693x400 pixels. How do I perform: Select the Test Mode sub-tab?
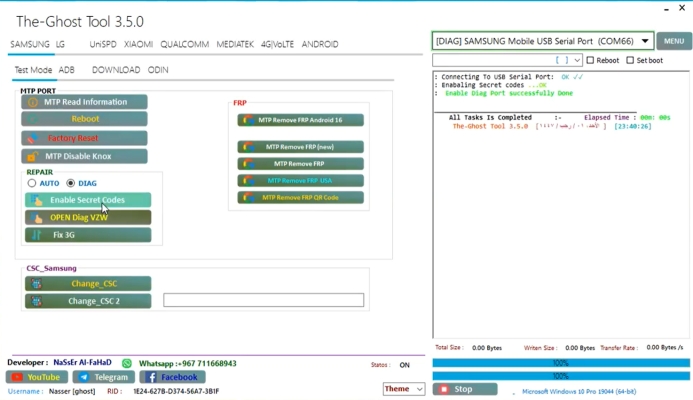pyautogui.click(x=33, y=70)
